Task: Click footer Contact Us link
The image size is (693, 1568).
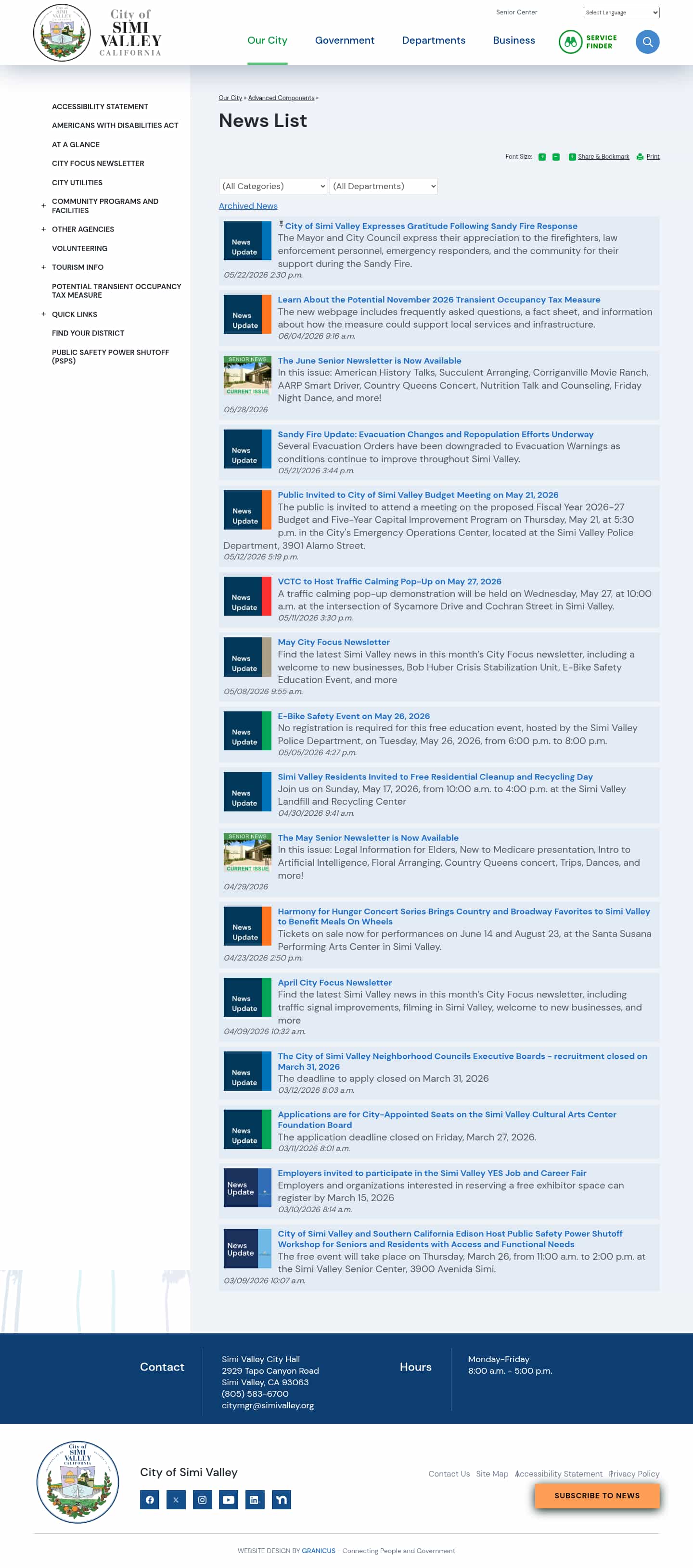Action: tap(449, 1474)
